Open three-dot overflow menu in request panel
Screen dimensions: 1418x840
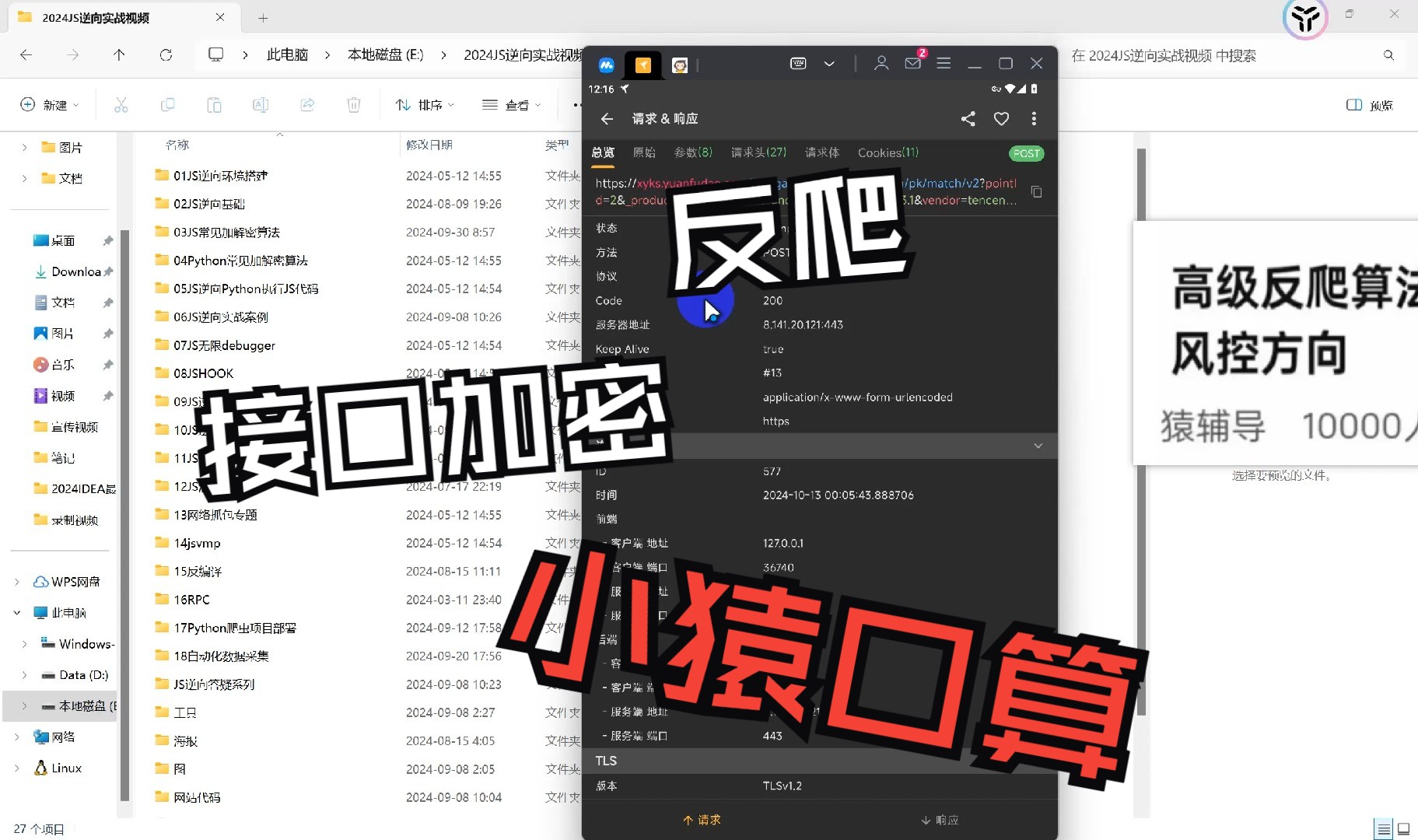click(x=1034, y=118)
